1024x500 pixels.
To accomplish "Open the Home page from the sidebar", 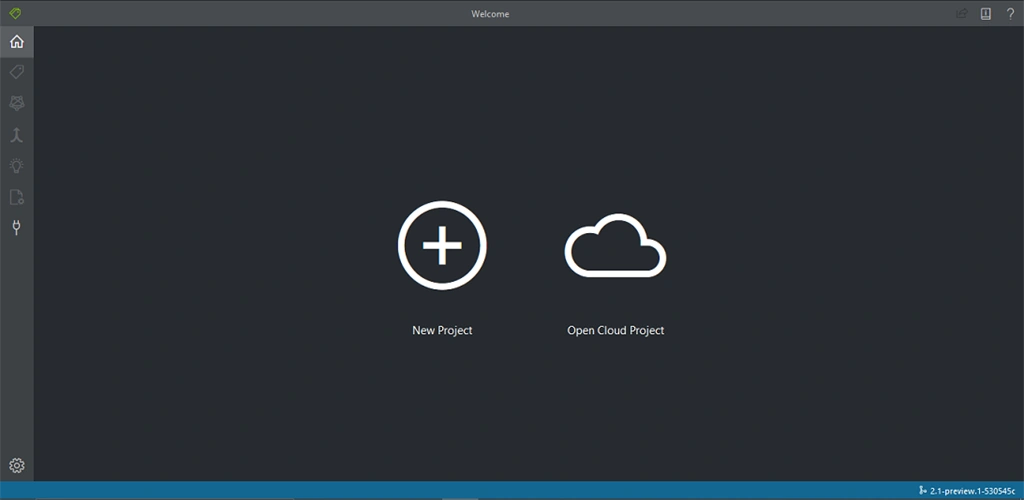I will [16, 42].
